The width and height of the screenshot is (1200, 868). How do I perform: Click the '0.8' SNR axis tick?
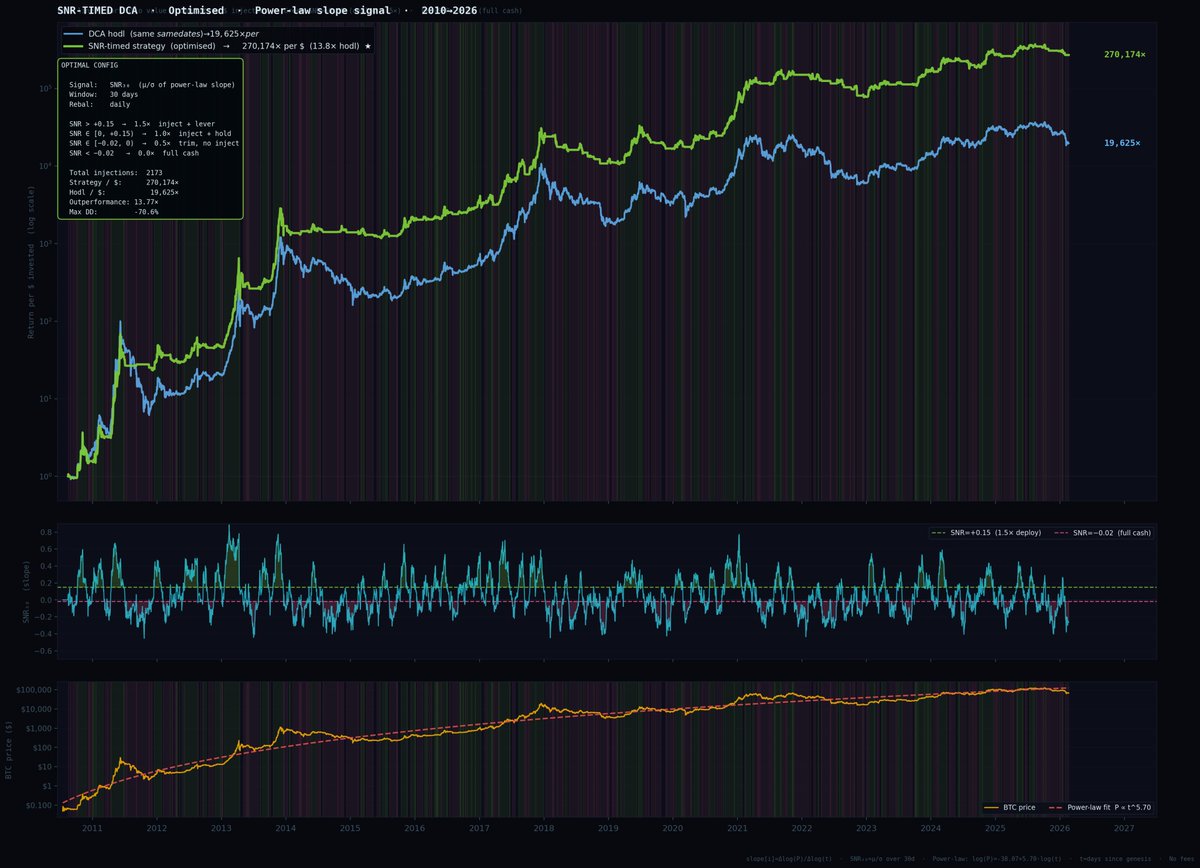47,533
